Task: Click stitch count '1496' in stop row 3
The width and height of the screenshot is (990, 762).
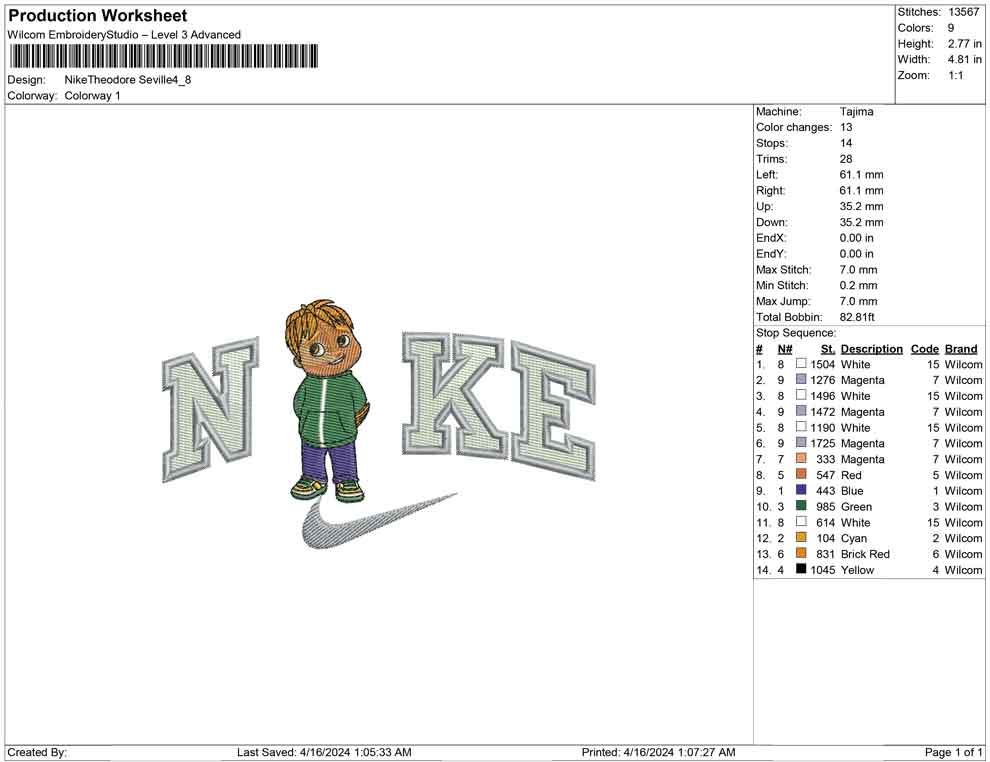Action: click(x=823, y=396)
